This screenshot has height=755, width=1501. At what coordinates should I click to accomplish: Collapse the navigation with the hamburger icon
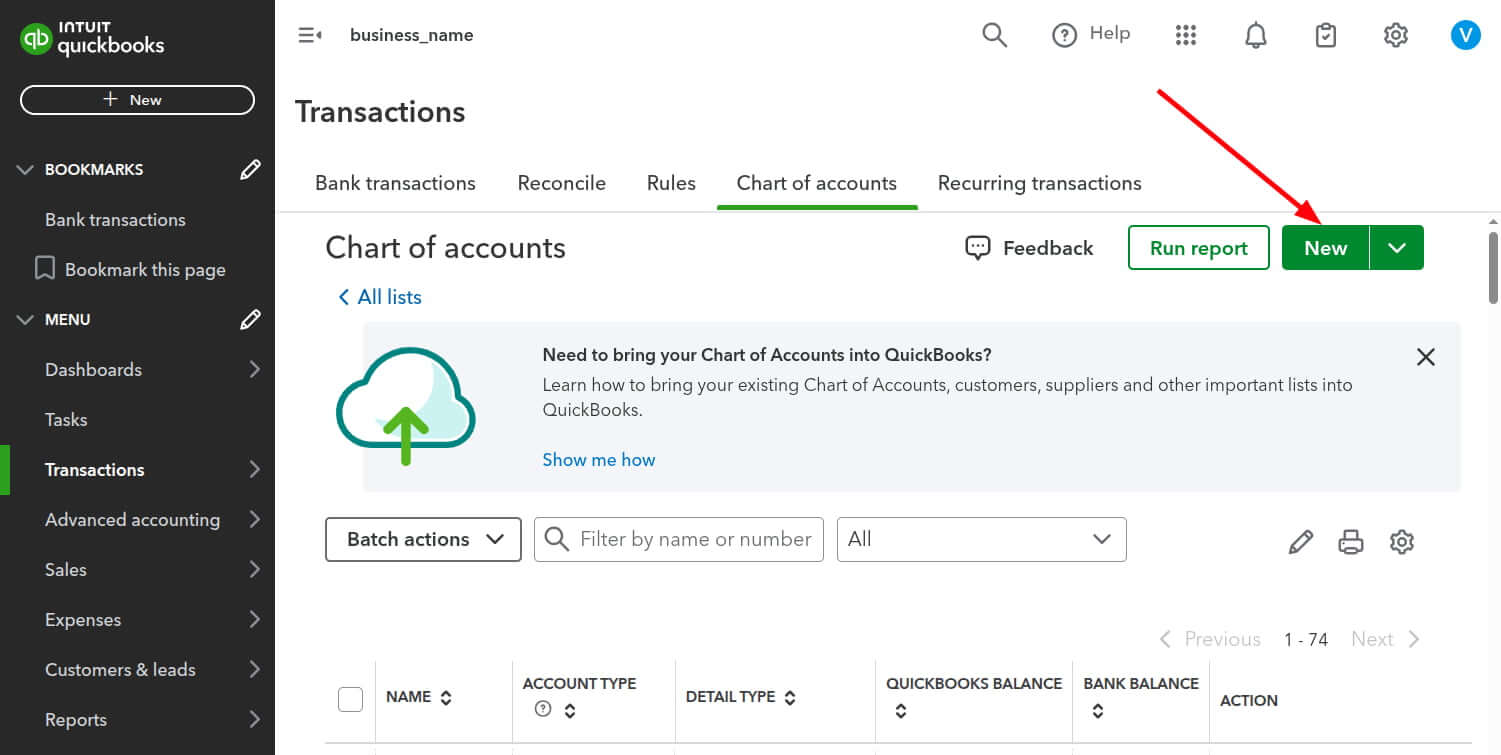coord(310,35)
